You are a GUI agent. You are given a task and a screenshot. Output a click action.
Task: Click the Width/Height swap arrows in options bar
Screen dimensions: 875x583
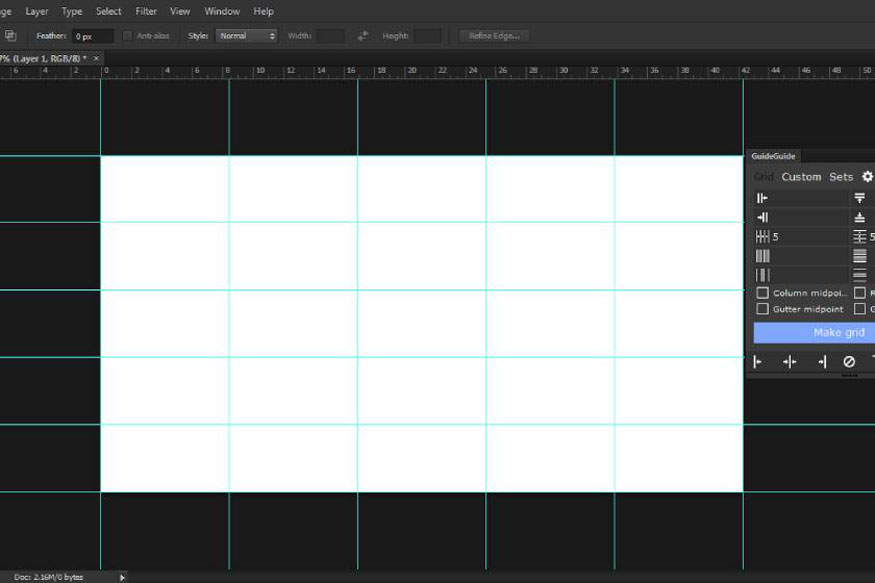[362, 35]
